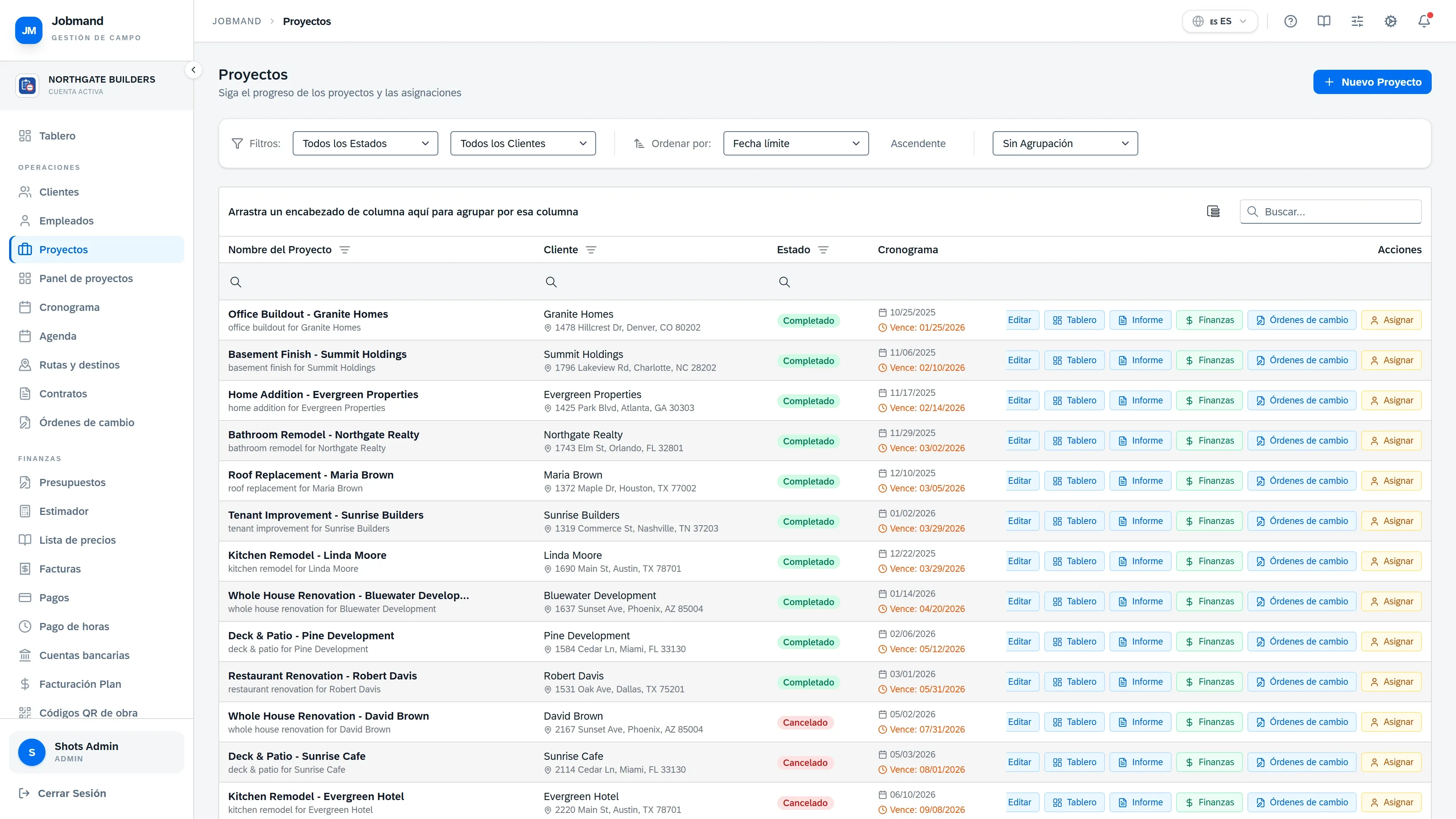
Task: Open the notifications bell
Action: coord(1424,22)
